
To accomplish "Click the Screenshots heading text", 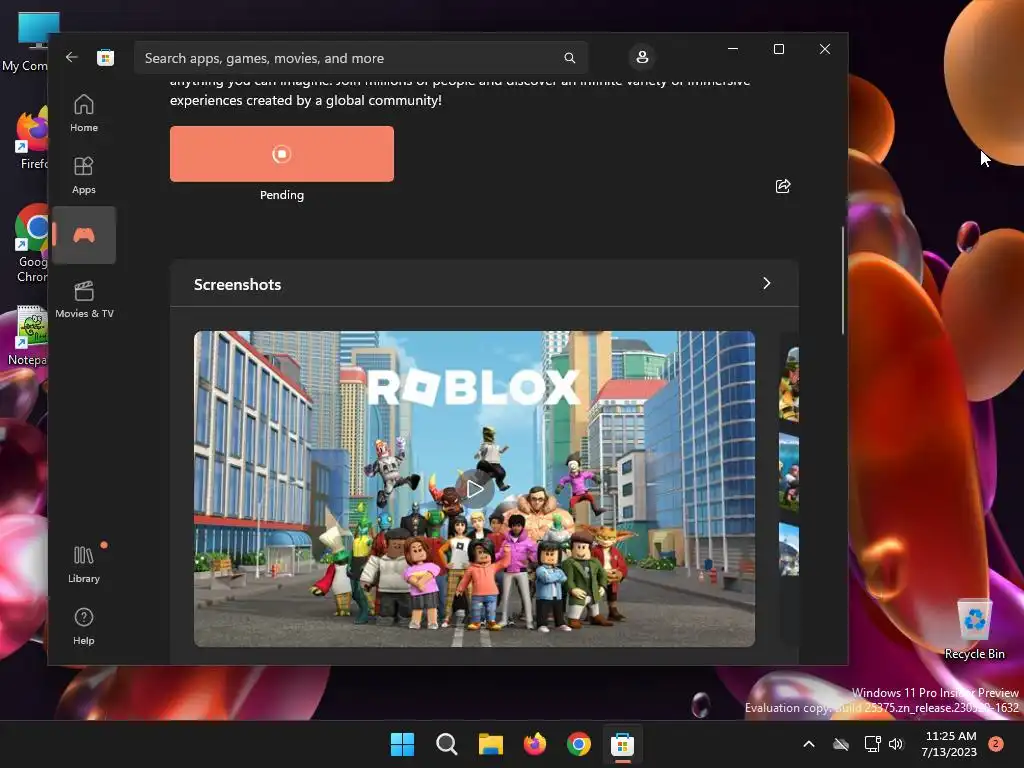I will point(238,284).
